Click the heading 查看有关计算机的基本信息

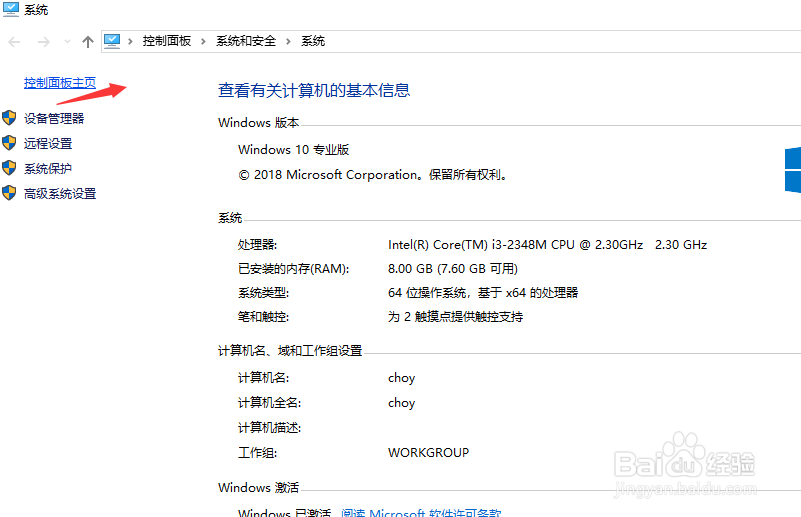314,90
